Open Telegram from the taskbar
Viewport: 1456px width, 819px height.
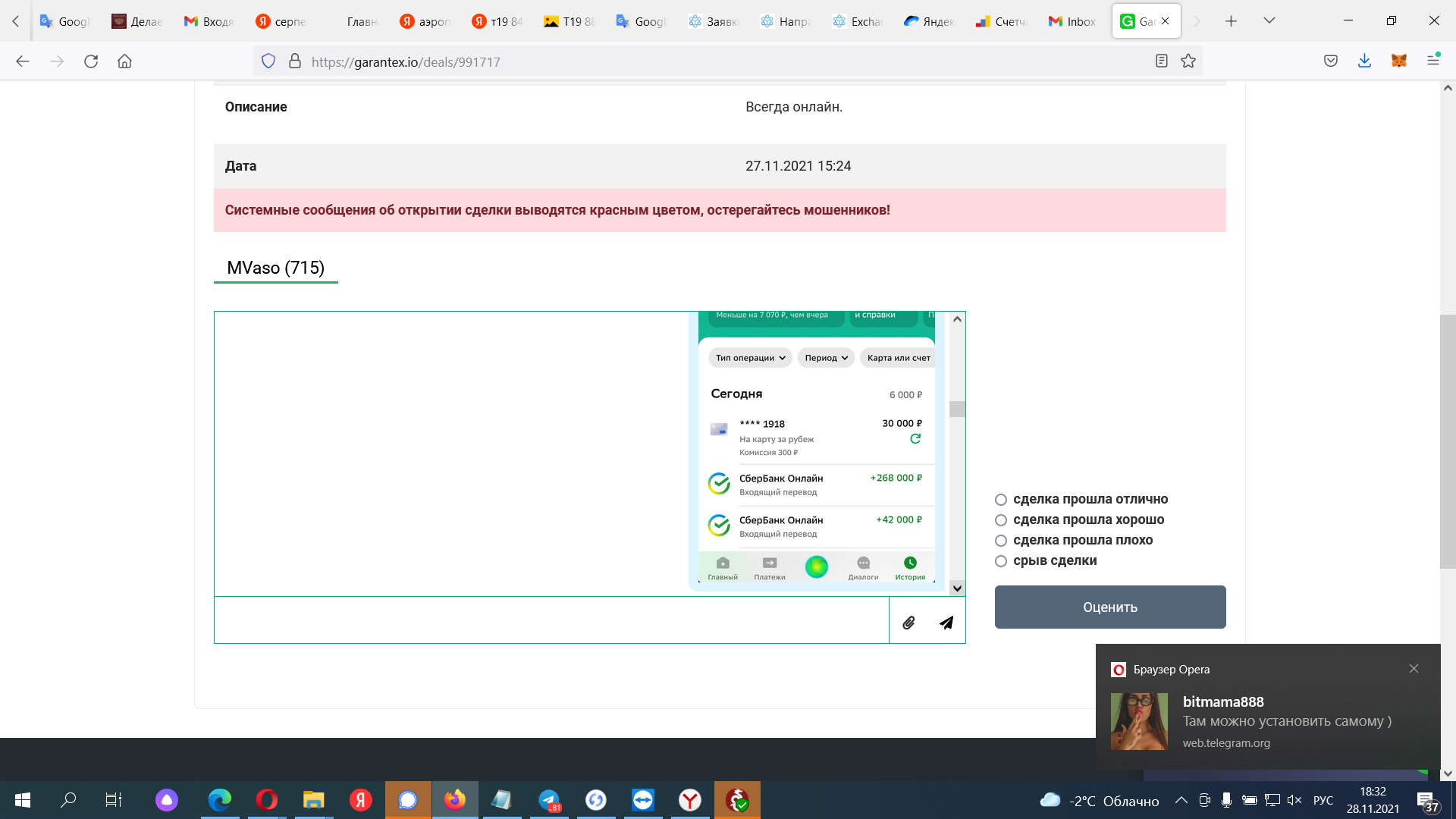coord(549,800)
